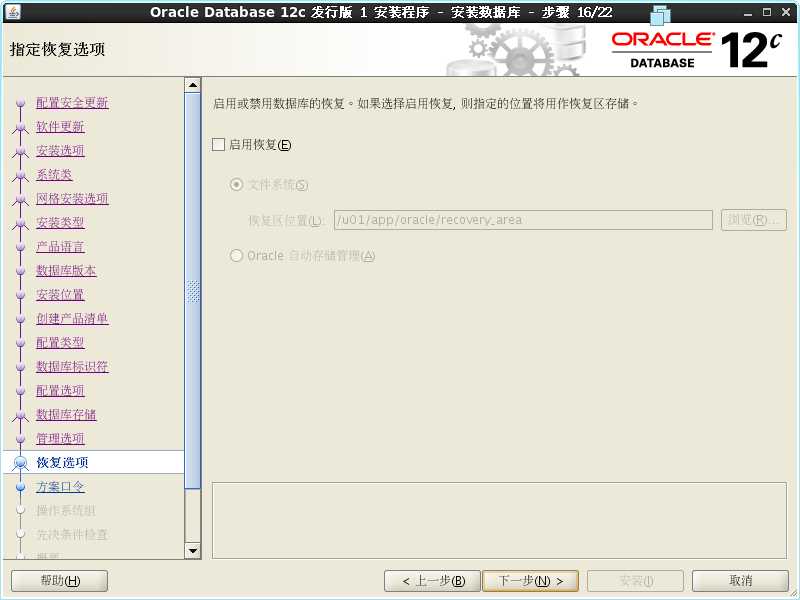Click step bullet icon beside 网格安装选项

(x=20, y=199)
